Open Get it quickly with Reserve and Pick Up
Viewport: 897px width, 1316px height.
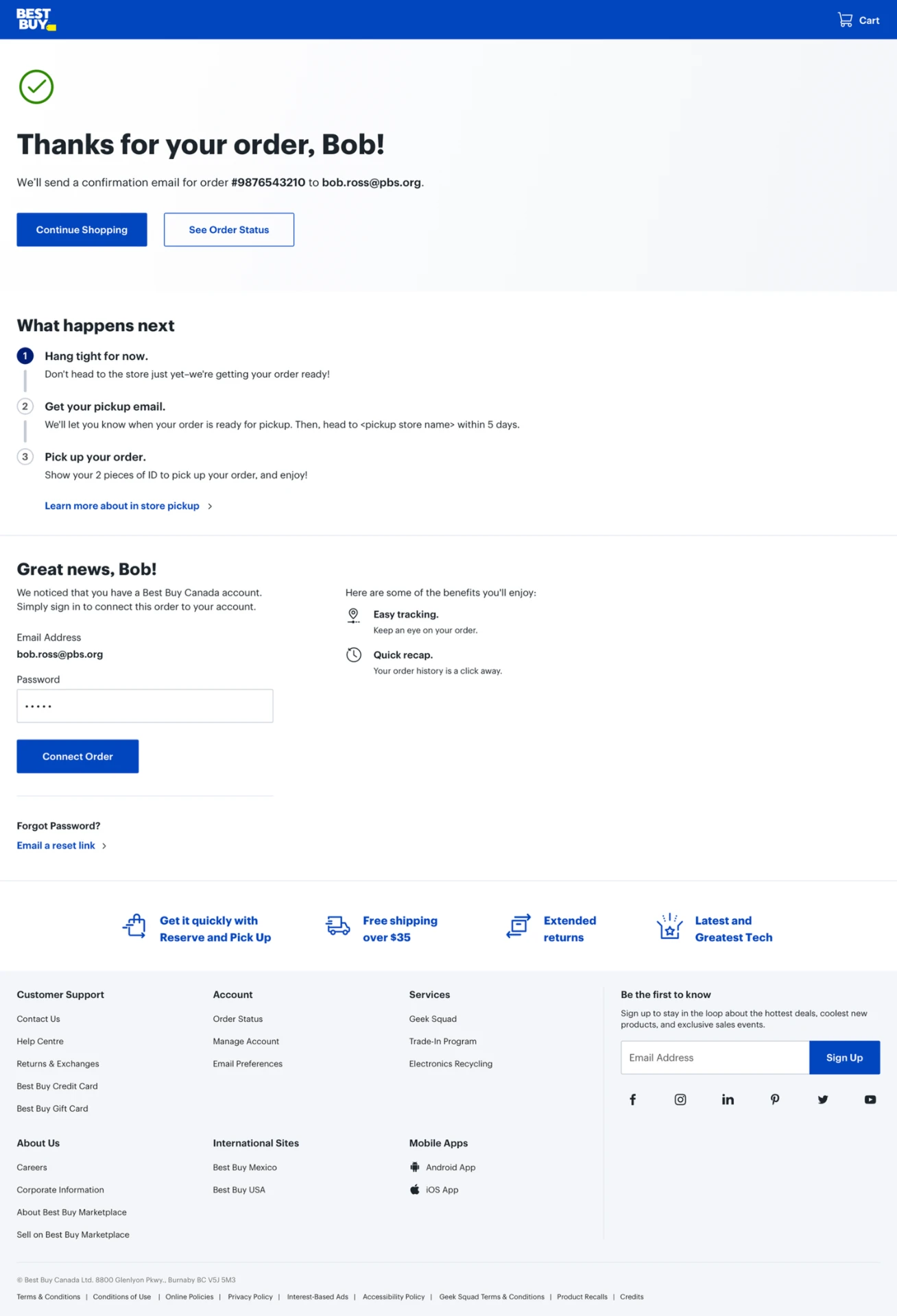pyautogui.click(x=215, y=929)
